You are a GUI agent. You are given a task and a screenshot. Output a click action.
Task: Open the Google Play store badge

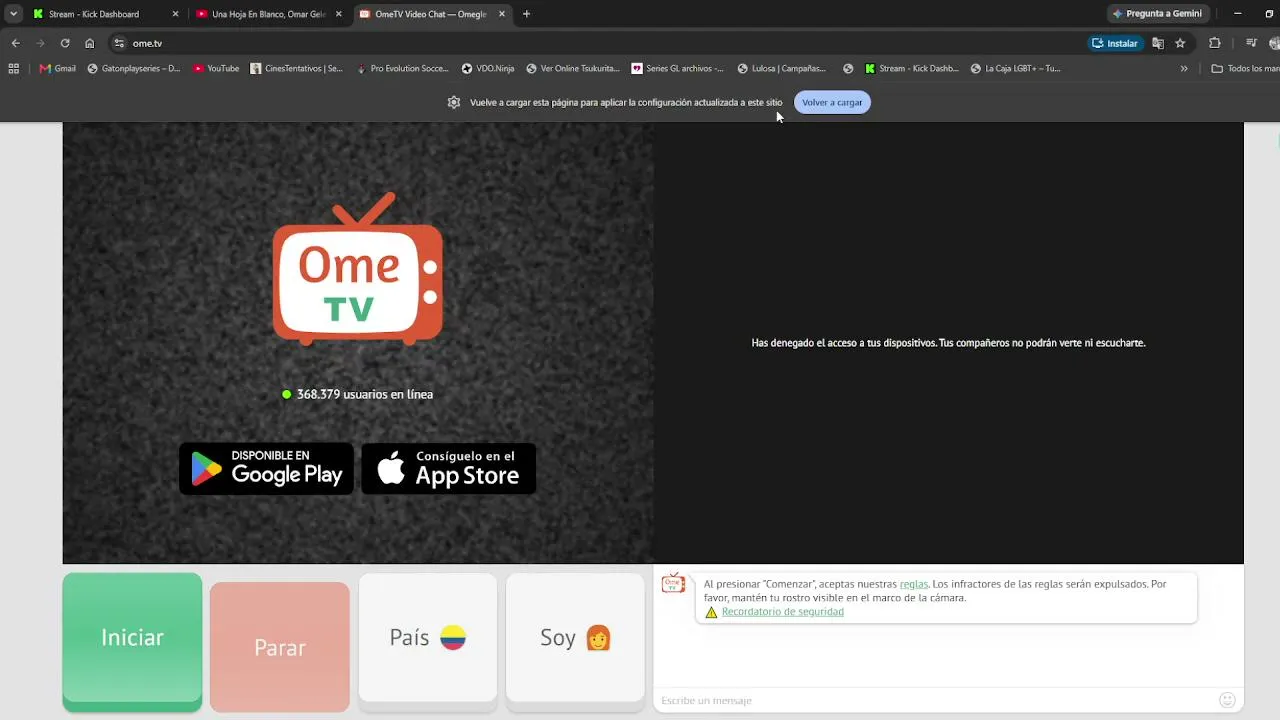266,468
